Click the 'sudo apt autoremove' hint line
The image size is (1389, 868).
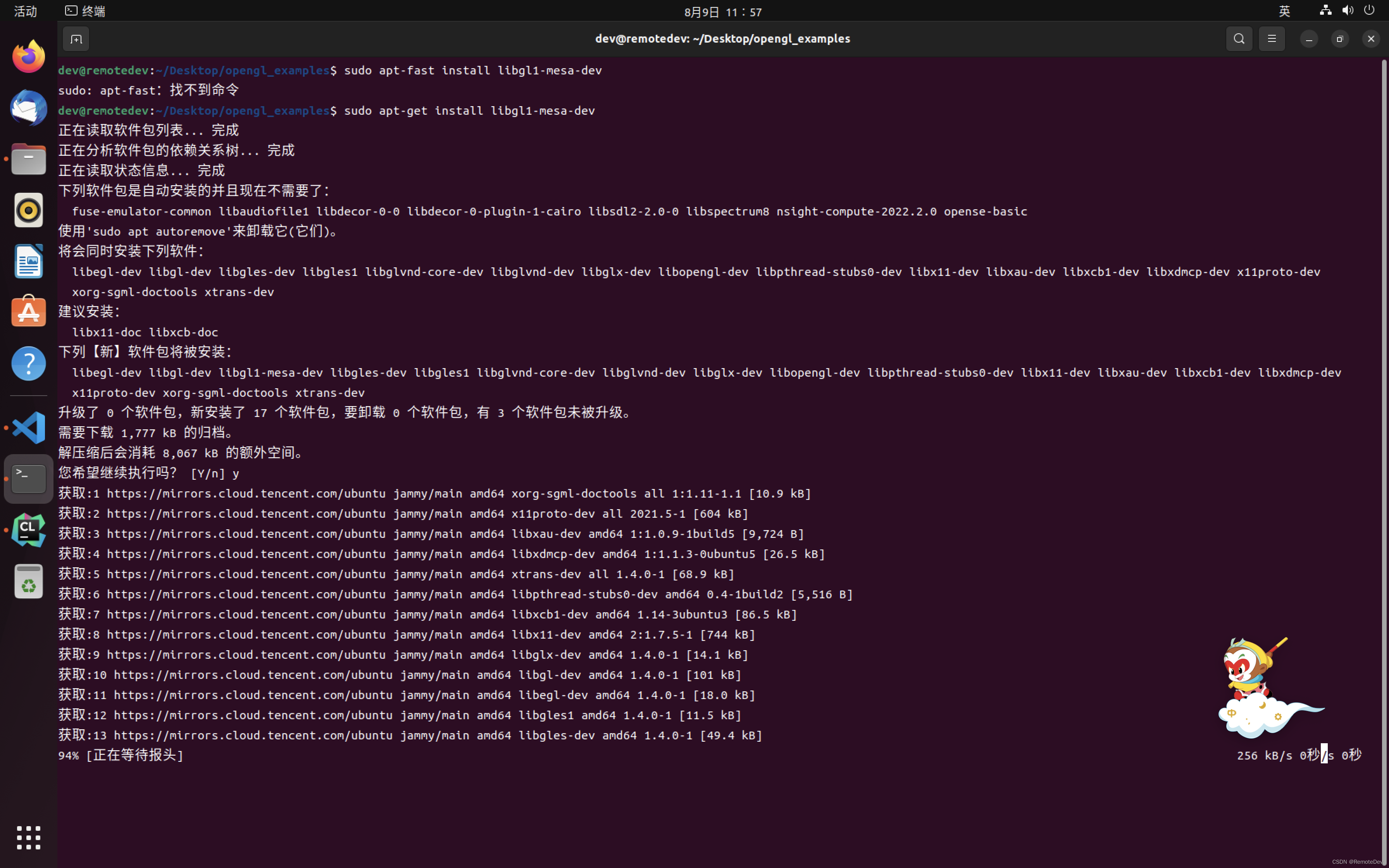[x=199, y=231]
